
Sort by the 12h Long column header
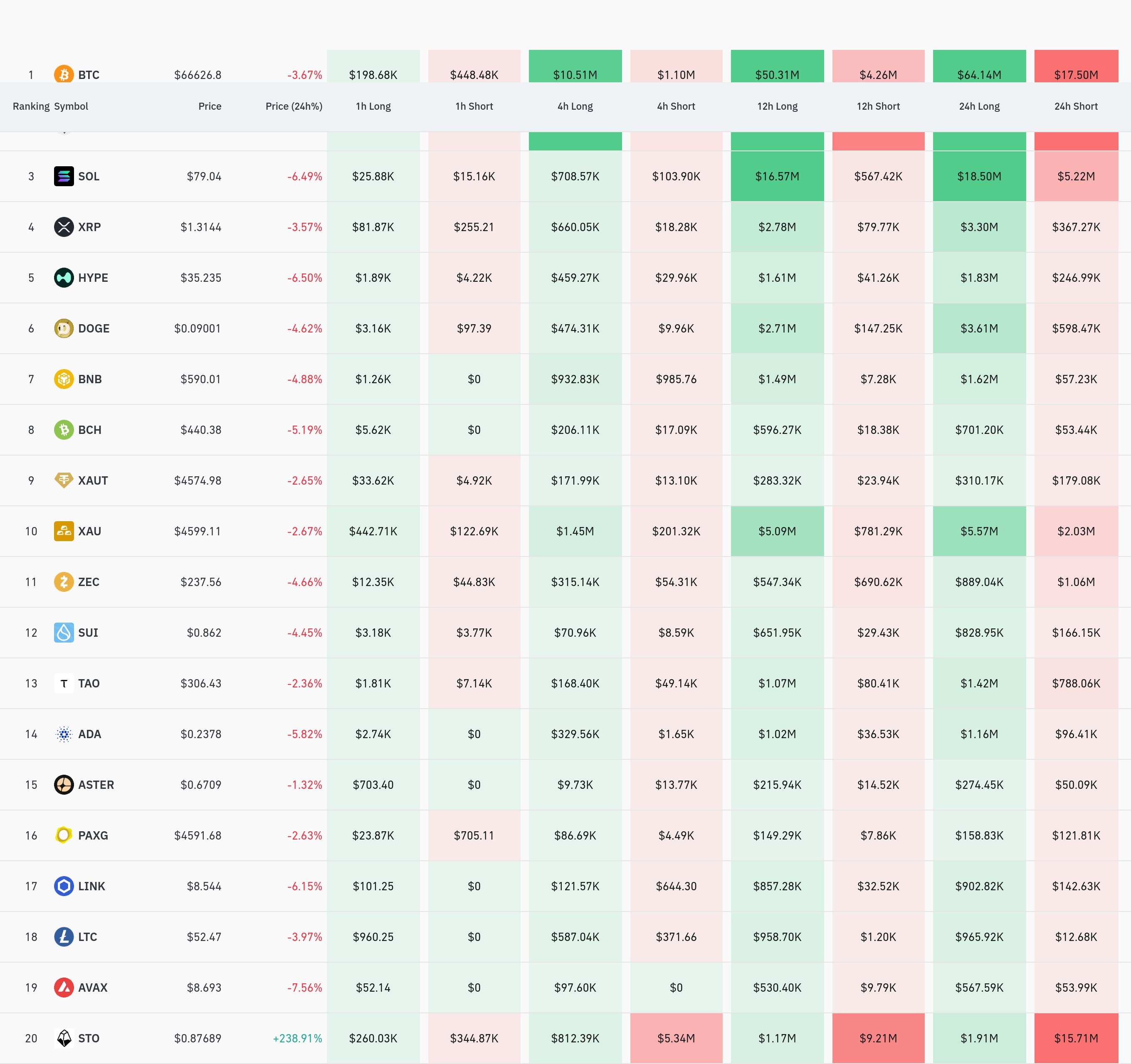(x=777, y=106)
